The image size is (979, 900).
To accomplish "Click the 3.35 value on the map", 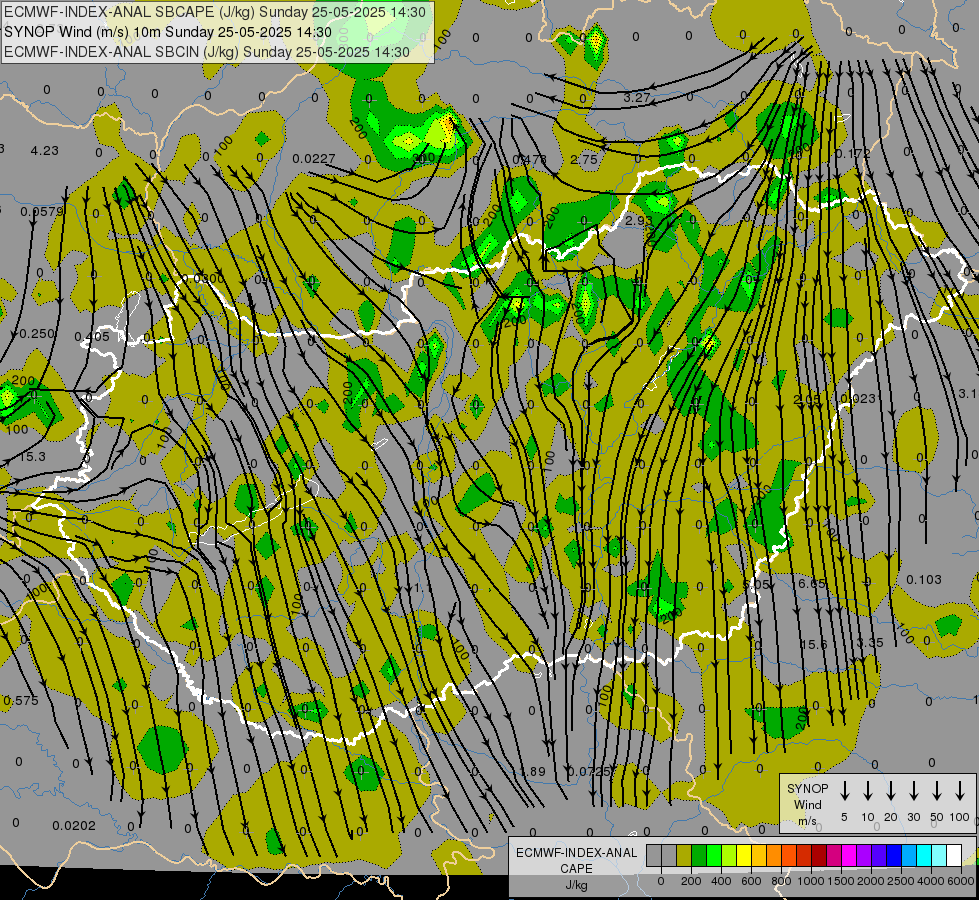I will (x=870, y=643).
